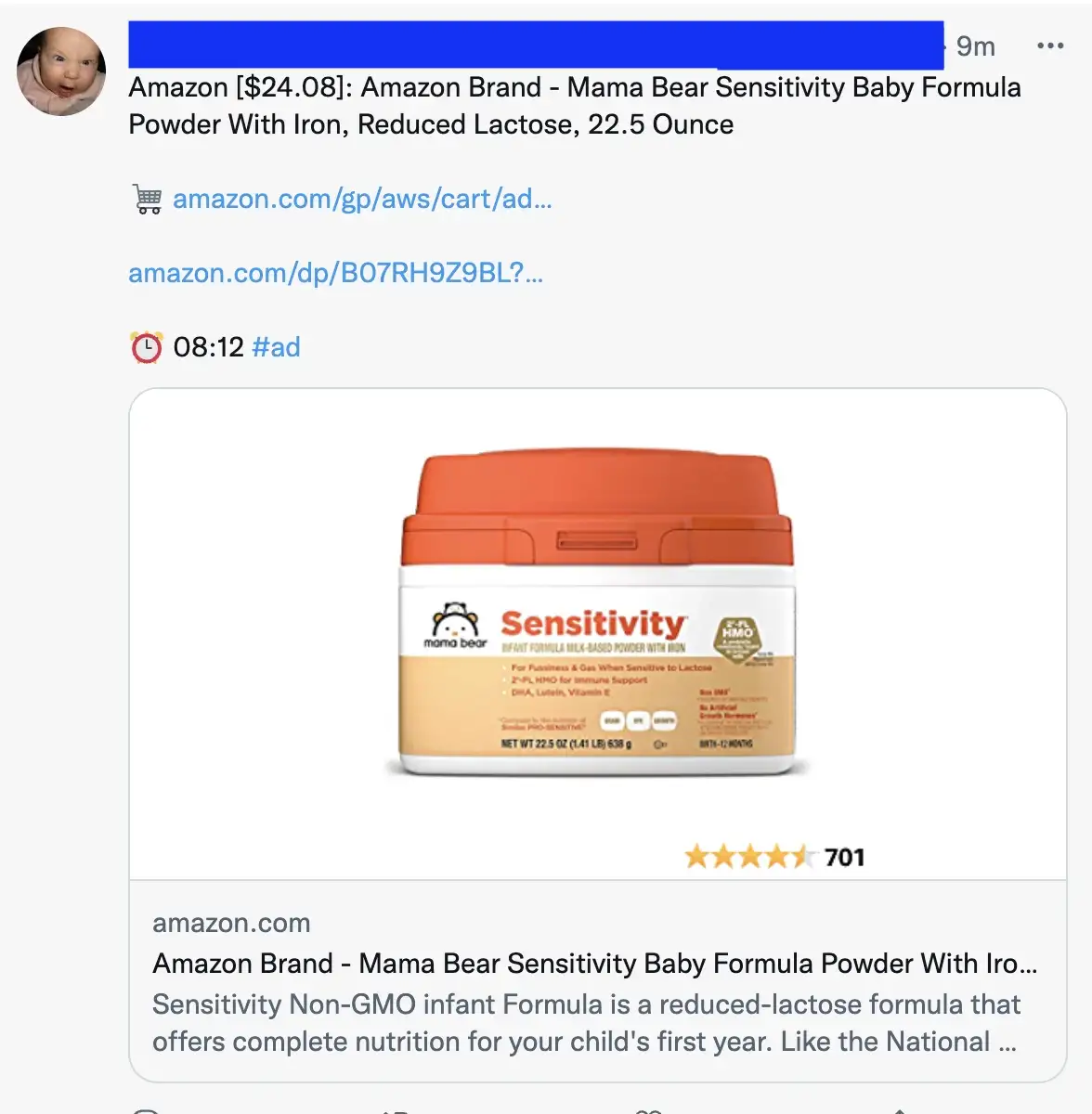Click the card description about Non-GMO formula
The image size is (1092, 1114).
point(586,1023)
